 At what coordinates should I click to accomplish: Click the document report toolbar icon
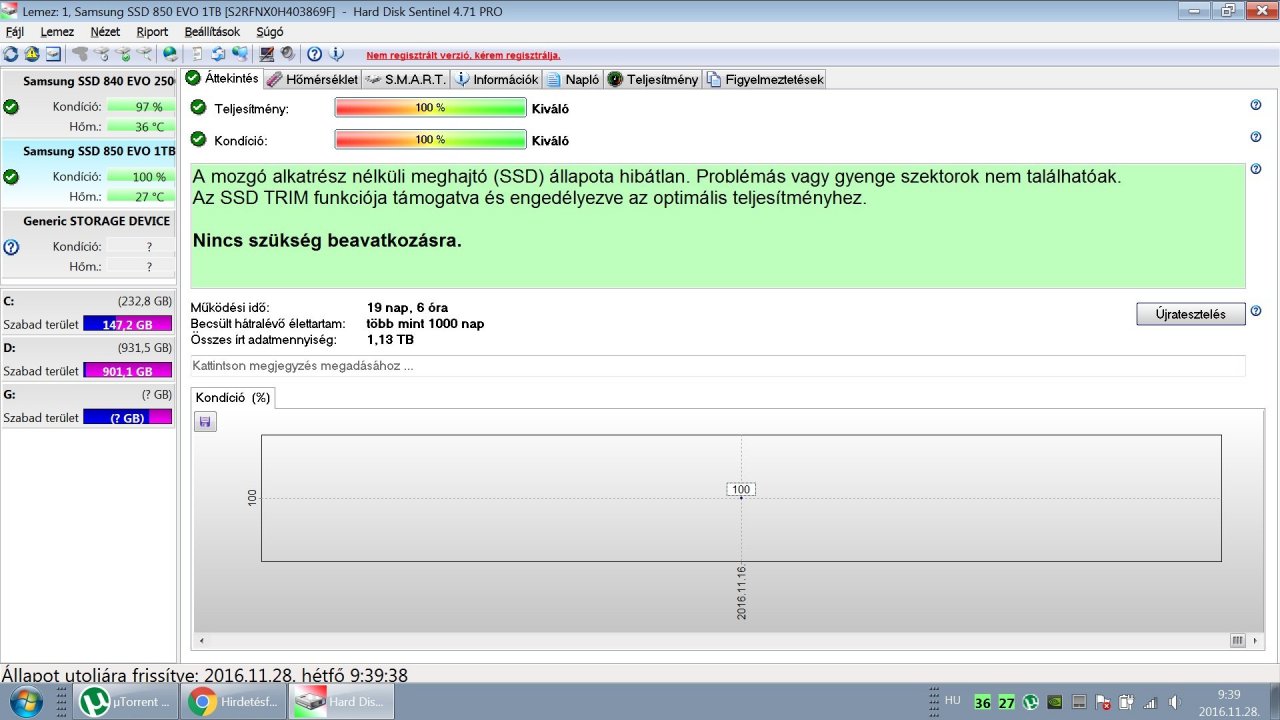(x=197, y=54)
